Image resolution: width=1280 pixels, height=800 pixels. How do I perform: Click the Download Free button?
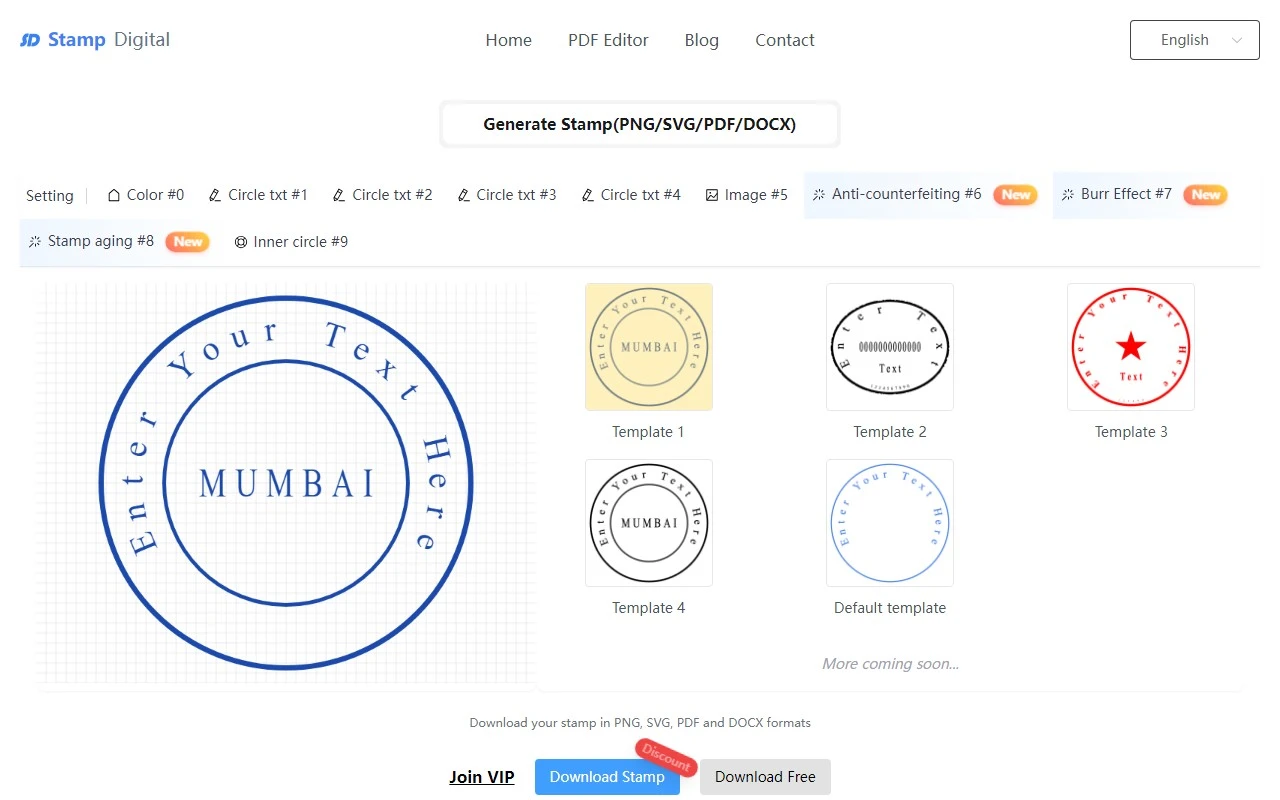765,777
